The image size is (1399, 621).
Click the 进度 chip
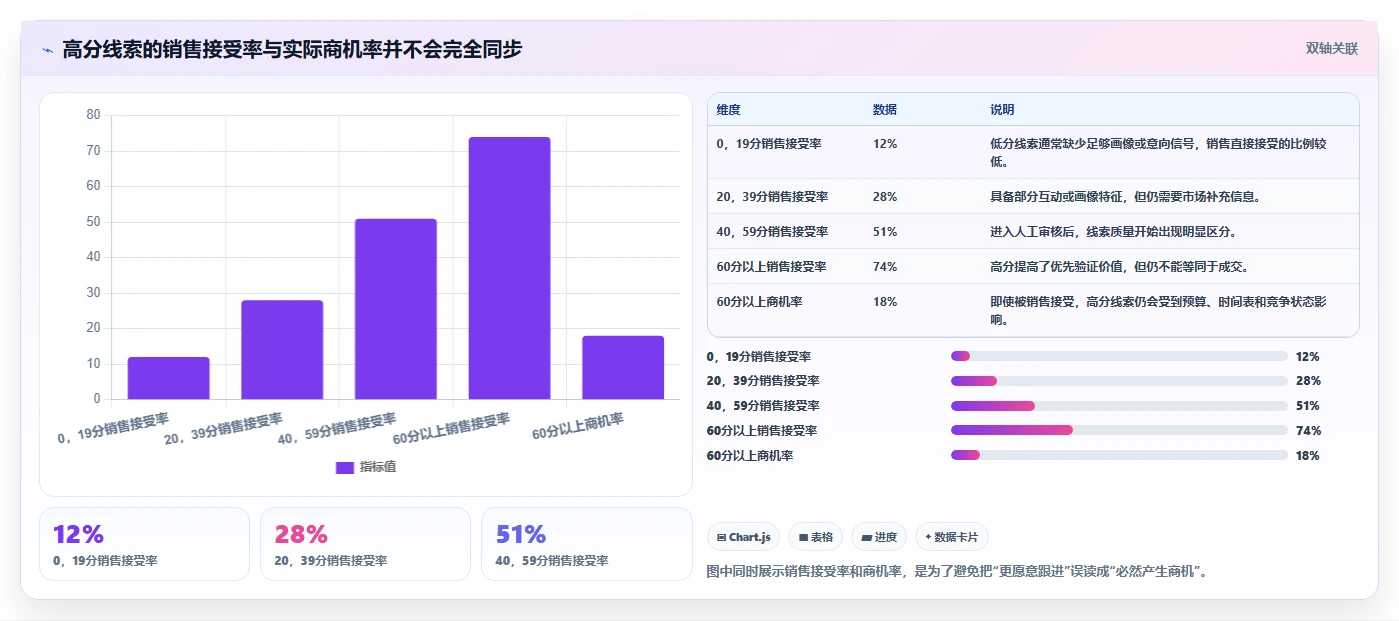tap(879, 537)
